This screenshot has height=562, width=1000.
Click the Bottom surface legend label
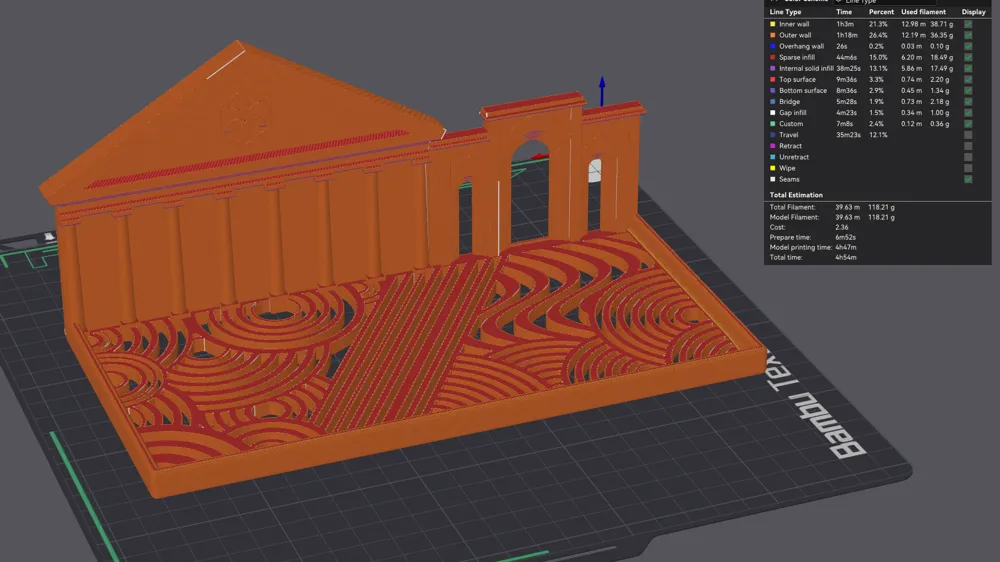(803, 91)
